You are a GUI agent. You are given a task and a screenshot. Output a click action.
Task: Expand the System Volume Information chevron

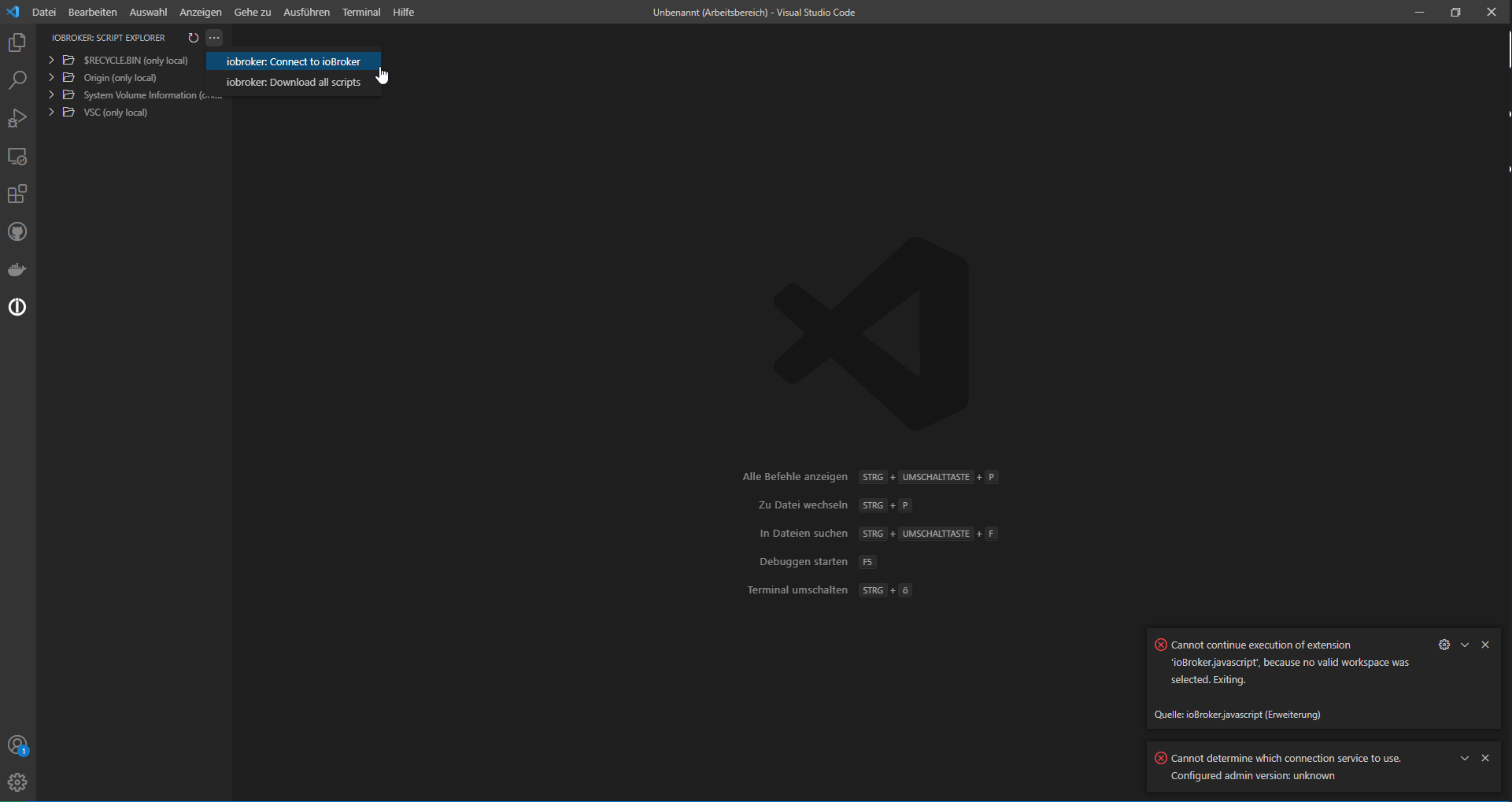[51, 94]
